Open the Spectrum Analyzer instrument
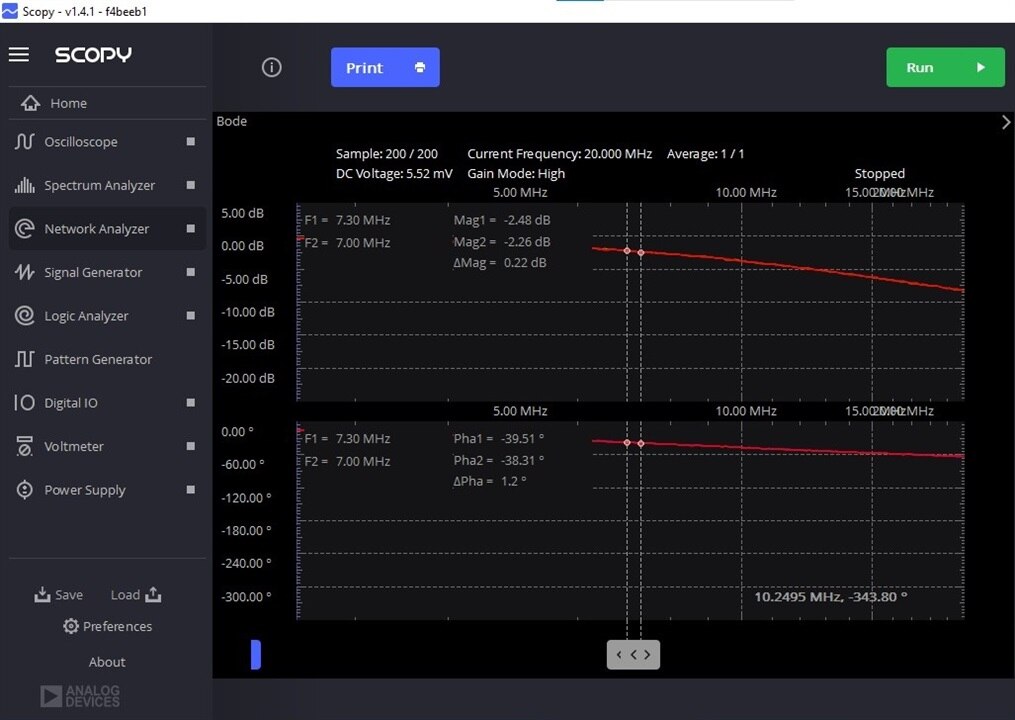The height and width of the screenshot is (720, 1015). pyautogui.click(x=99, y=185)
